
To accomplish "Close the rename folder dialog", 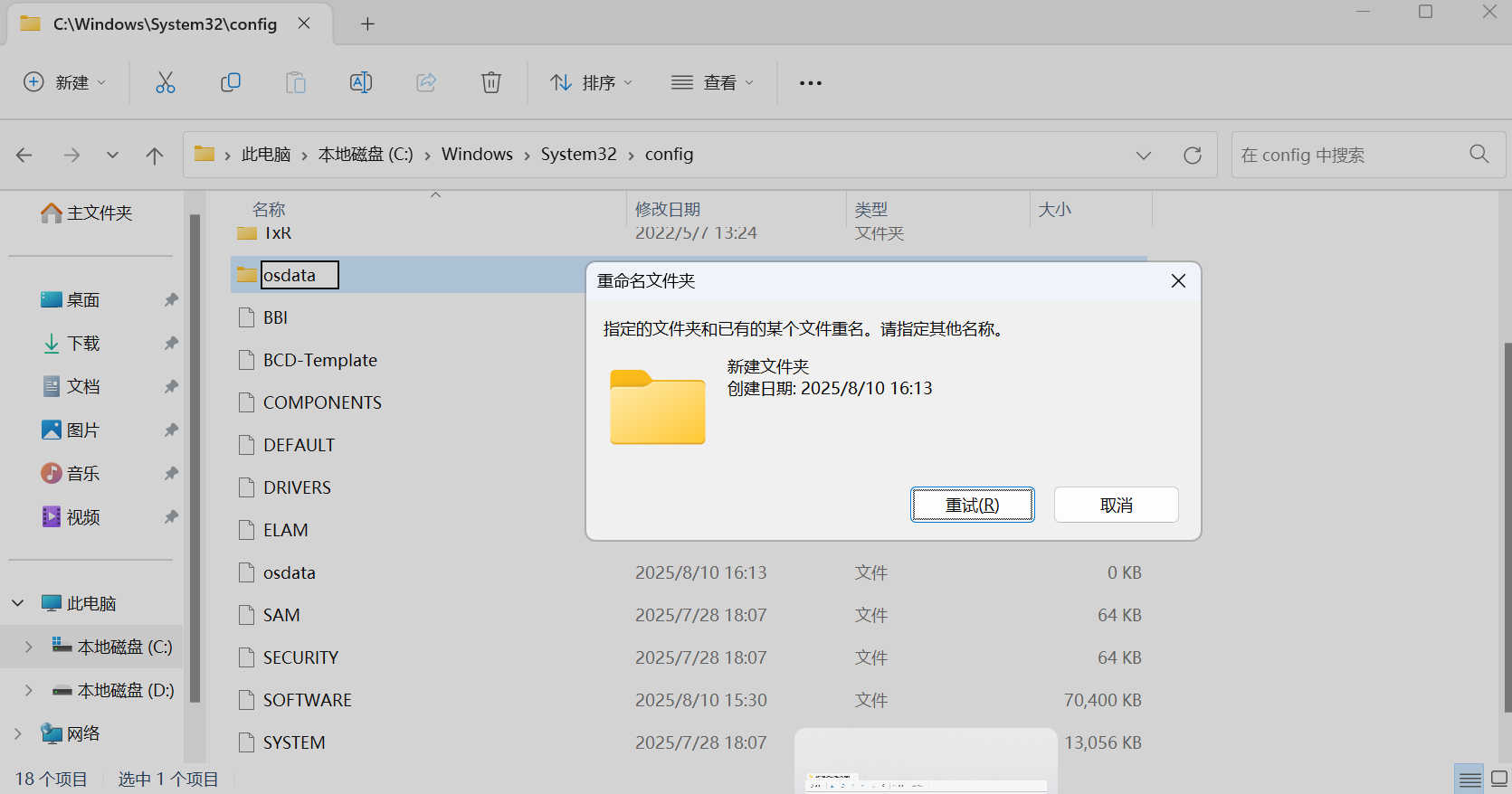I will (1178, 281).
